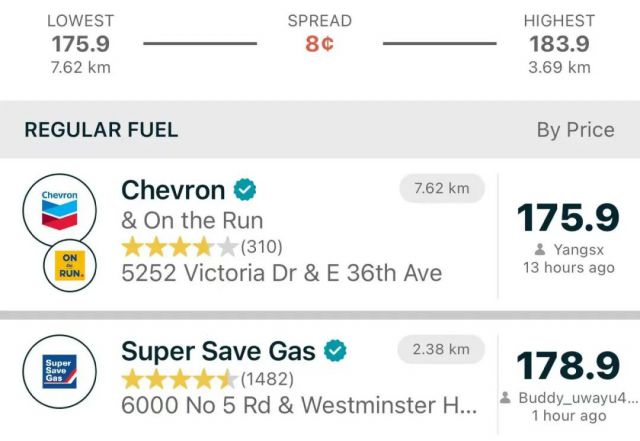Tap Chevron's star rating with 310 reviews
Viewport: 640px width, 441px height.
click(202, 247)
